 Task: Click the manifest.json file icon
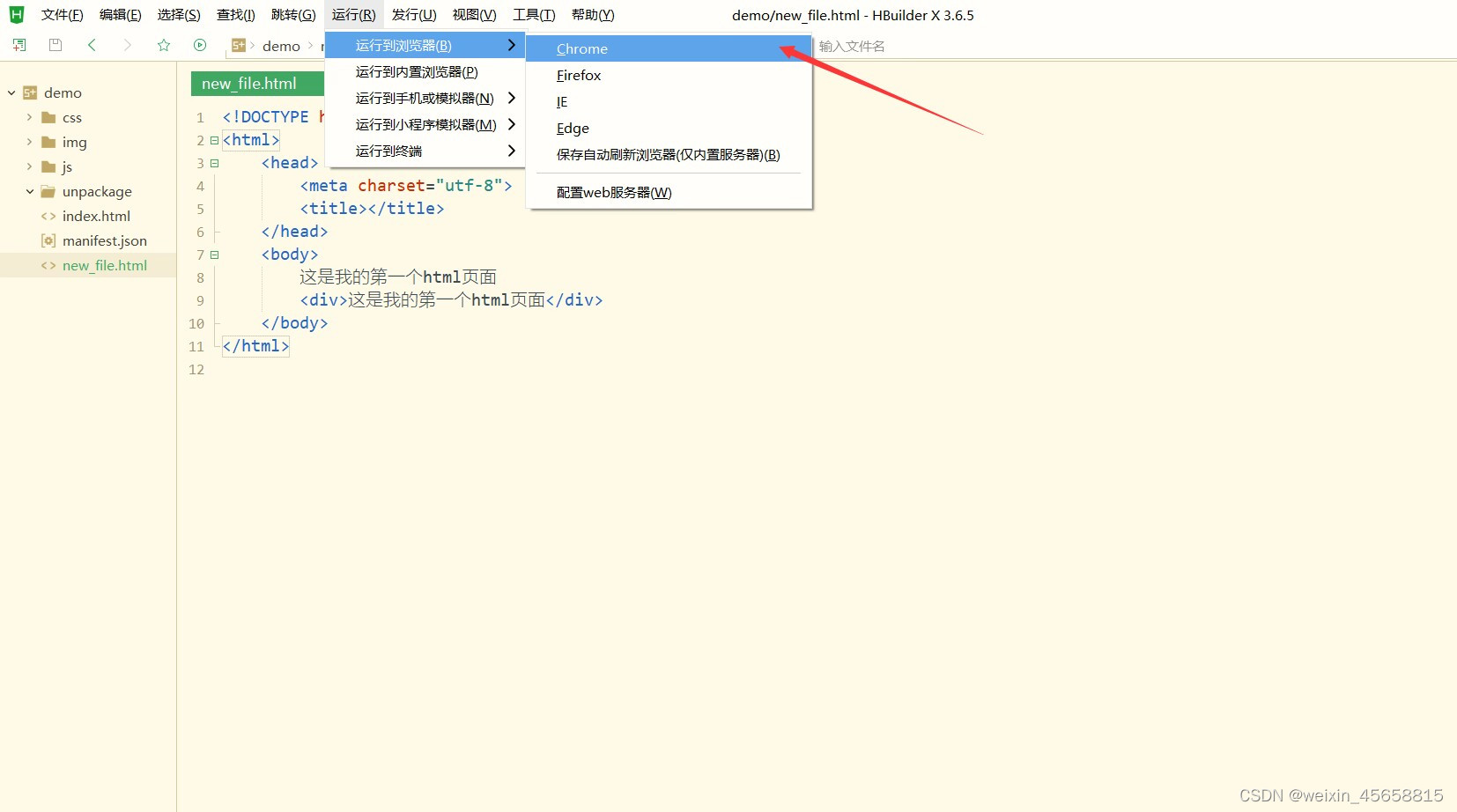(x=48, y=240)
